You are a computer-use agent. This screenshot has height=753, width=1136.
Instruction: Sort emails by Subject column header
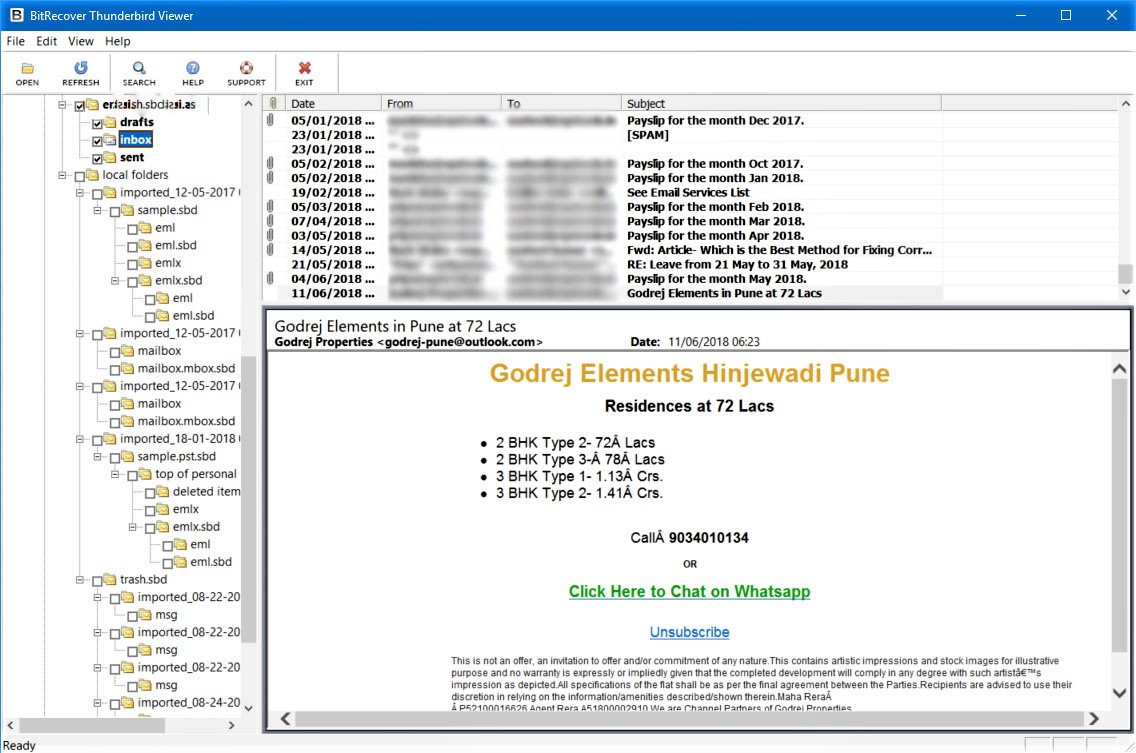(781, 103)
